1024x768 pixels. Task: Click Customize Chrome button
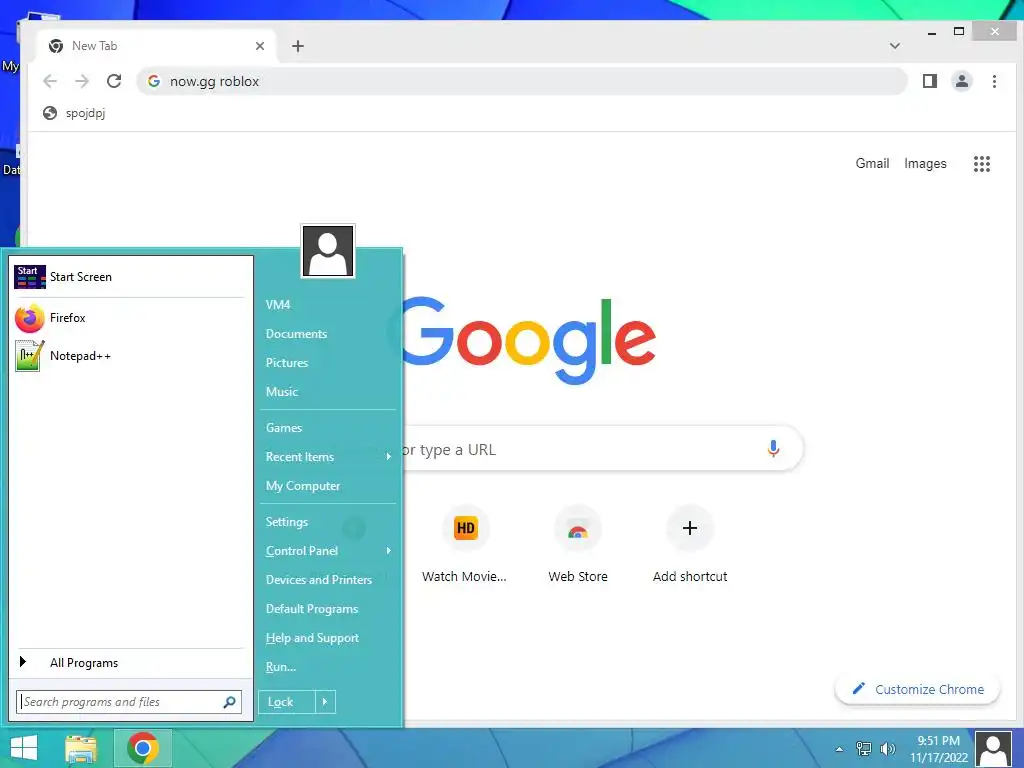[918, 690]
